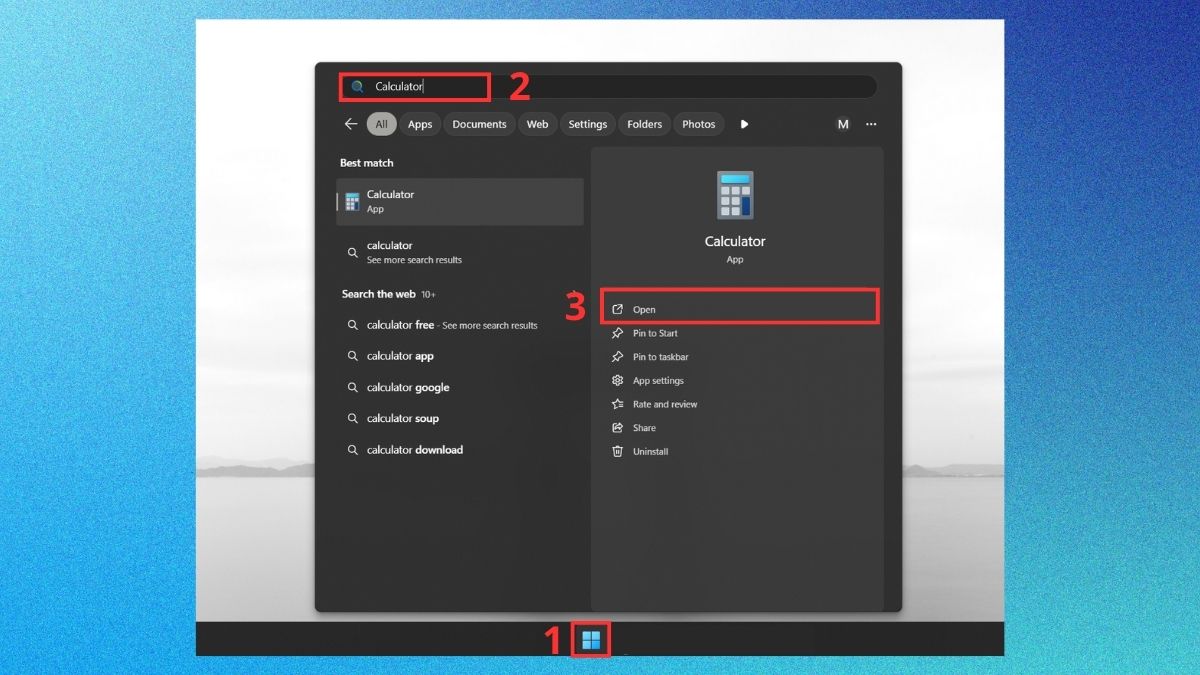This screenshot has width=1200, height=675.
Task: Switch to the Apps filter tab
Action: [420, 124]
